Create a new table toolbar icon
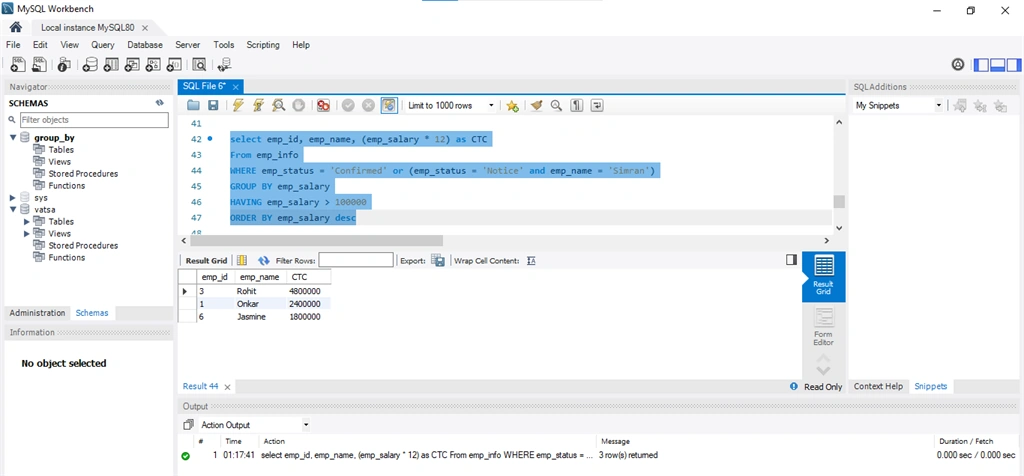The width and height of the screenshot is (1024, 476). (111, 64)
